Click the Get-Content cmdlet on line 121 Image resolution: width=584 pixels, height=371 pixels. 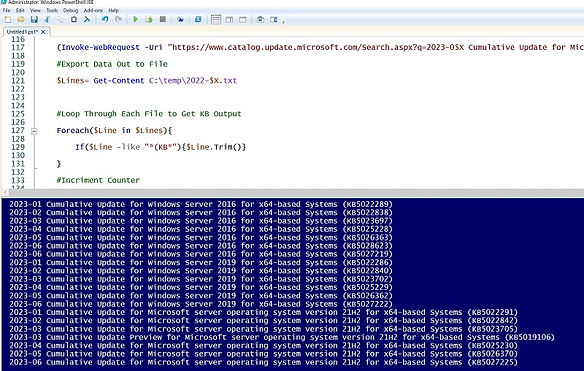pos(119,80)
